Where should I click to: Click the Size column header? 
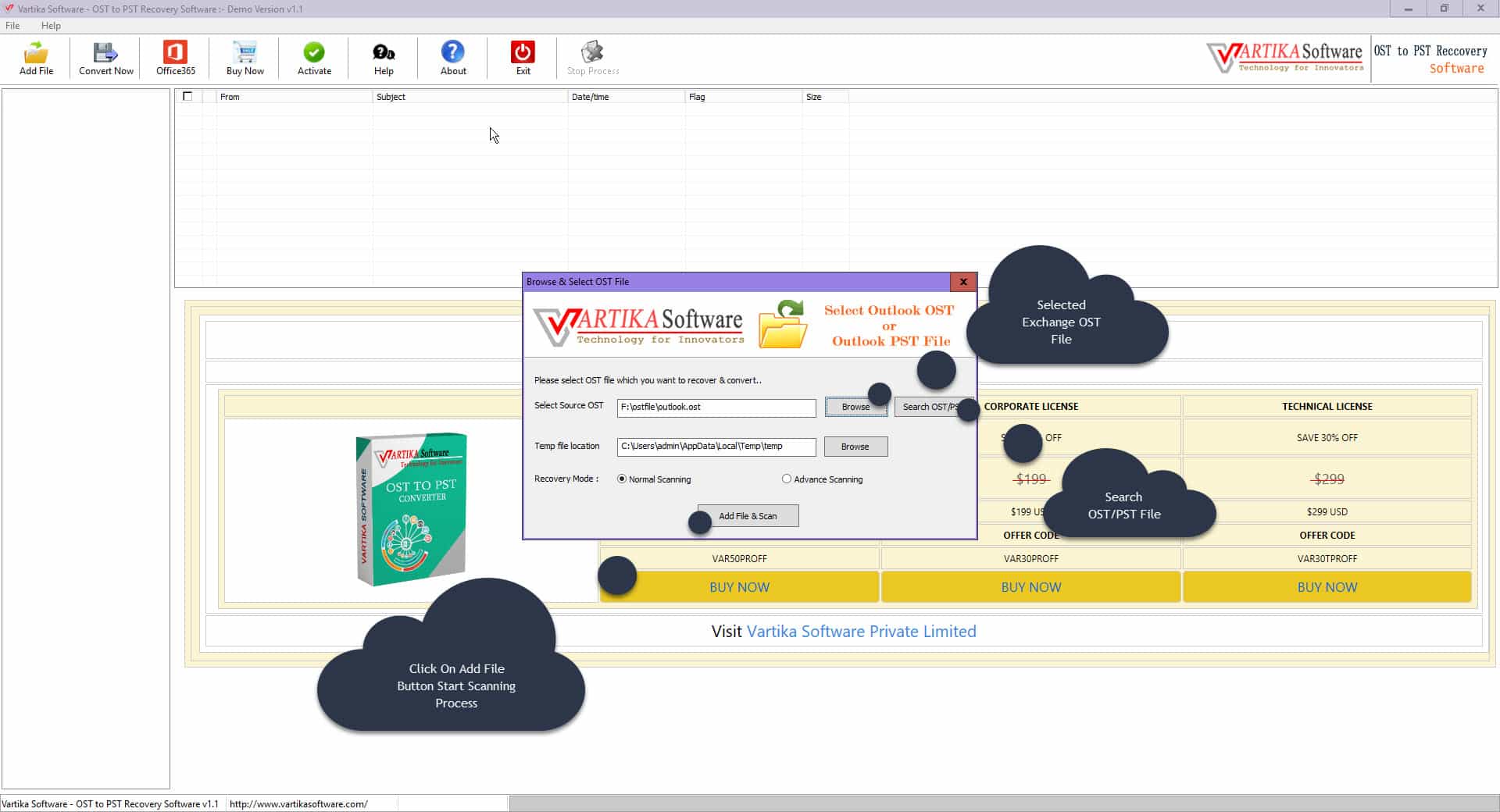tap(826, 97)
